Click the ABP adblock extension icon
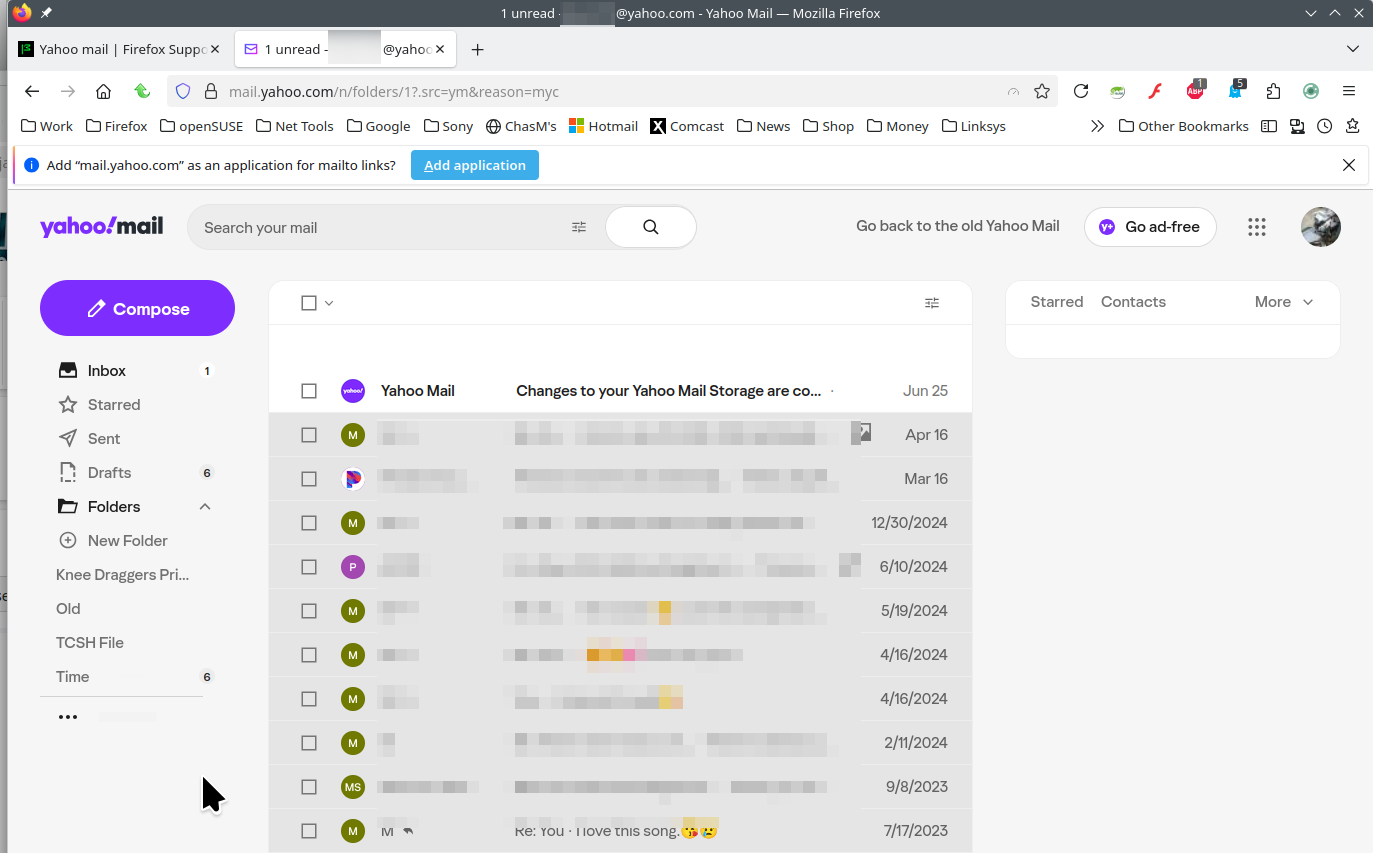This screenshot has height=853, width=1373. pos(1196,90)
